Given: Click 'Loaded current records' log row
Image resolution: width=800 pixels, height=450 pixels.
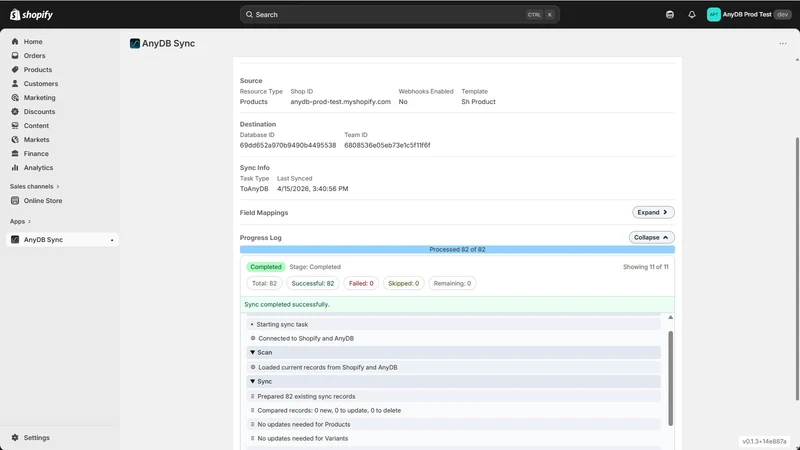Looking at the screenshot, I should pyautogui.click(x=454, y=367).
